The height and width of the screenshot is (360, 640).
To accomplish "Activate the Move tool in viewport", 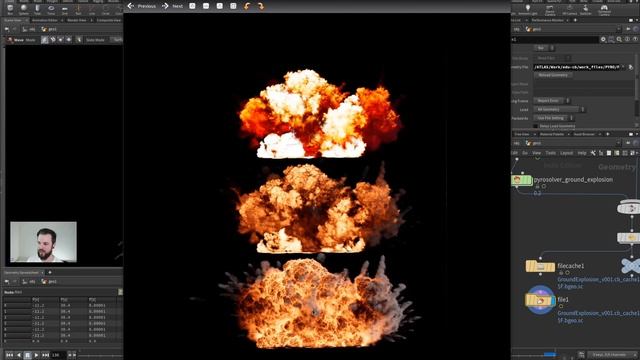I will click(x=16, y=40).
